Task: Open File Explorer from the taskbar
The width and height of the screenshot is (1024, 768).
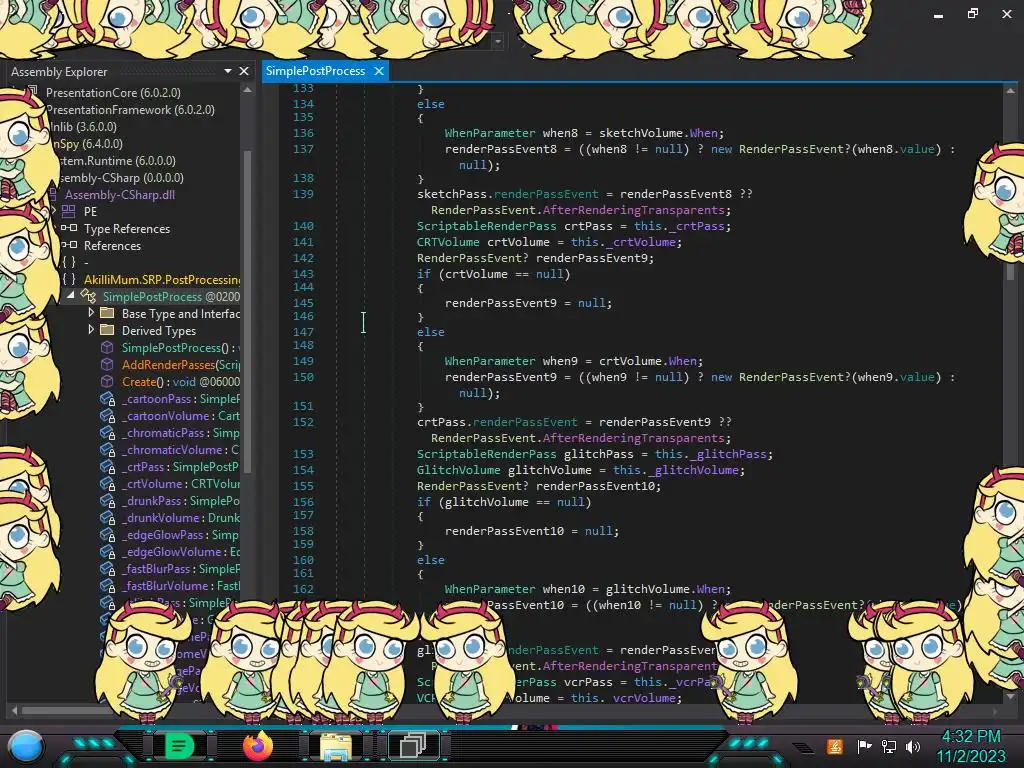Action: [336, 746]
